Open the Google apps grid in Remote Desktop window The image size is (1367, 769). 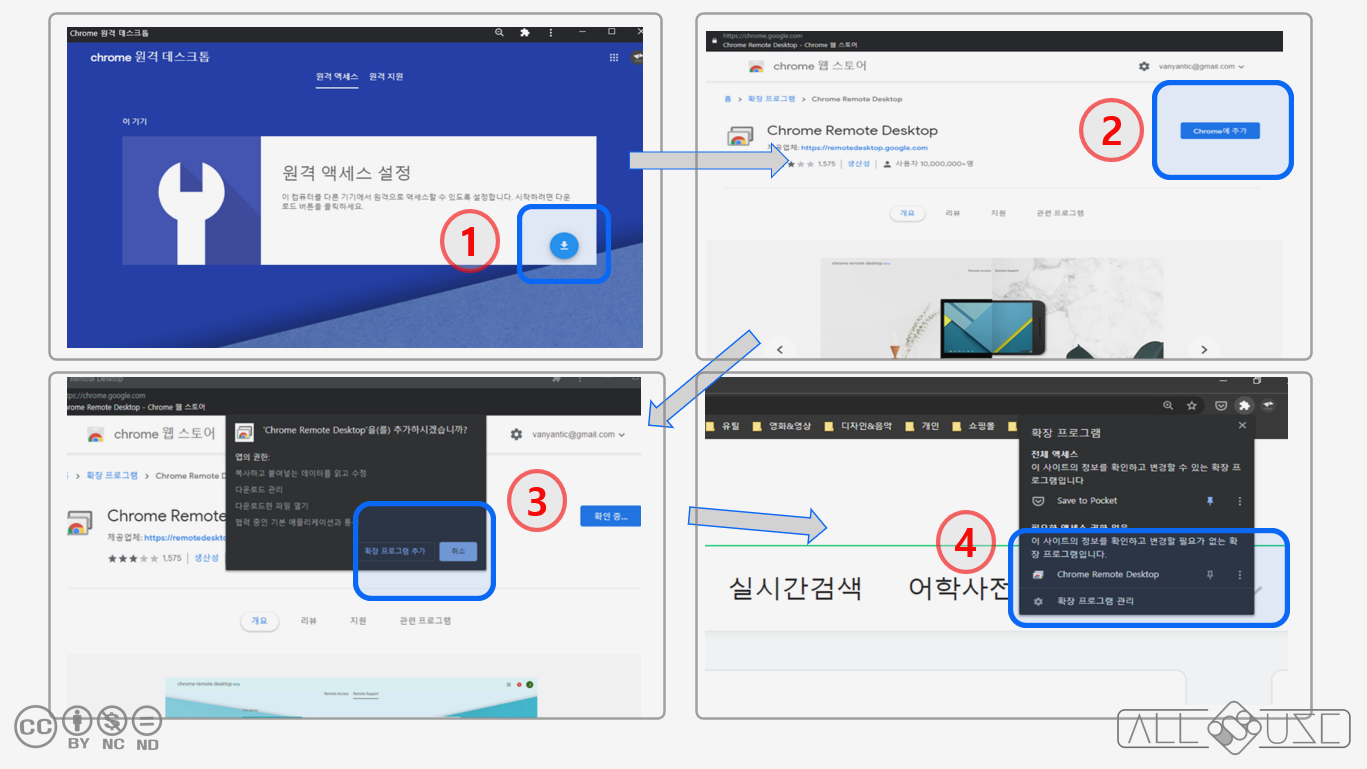(x=614, y=57)
